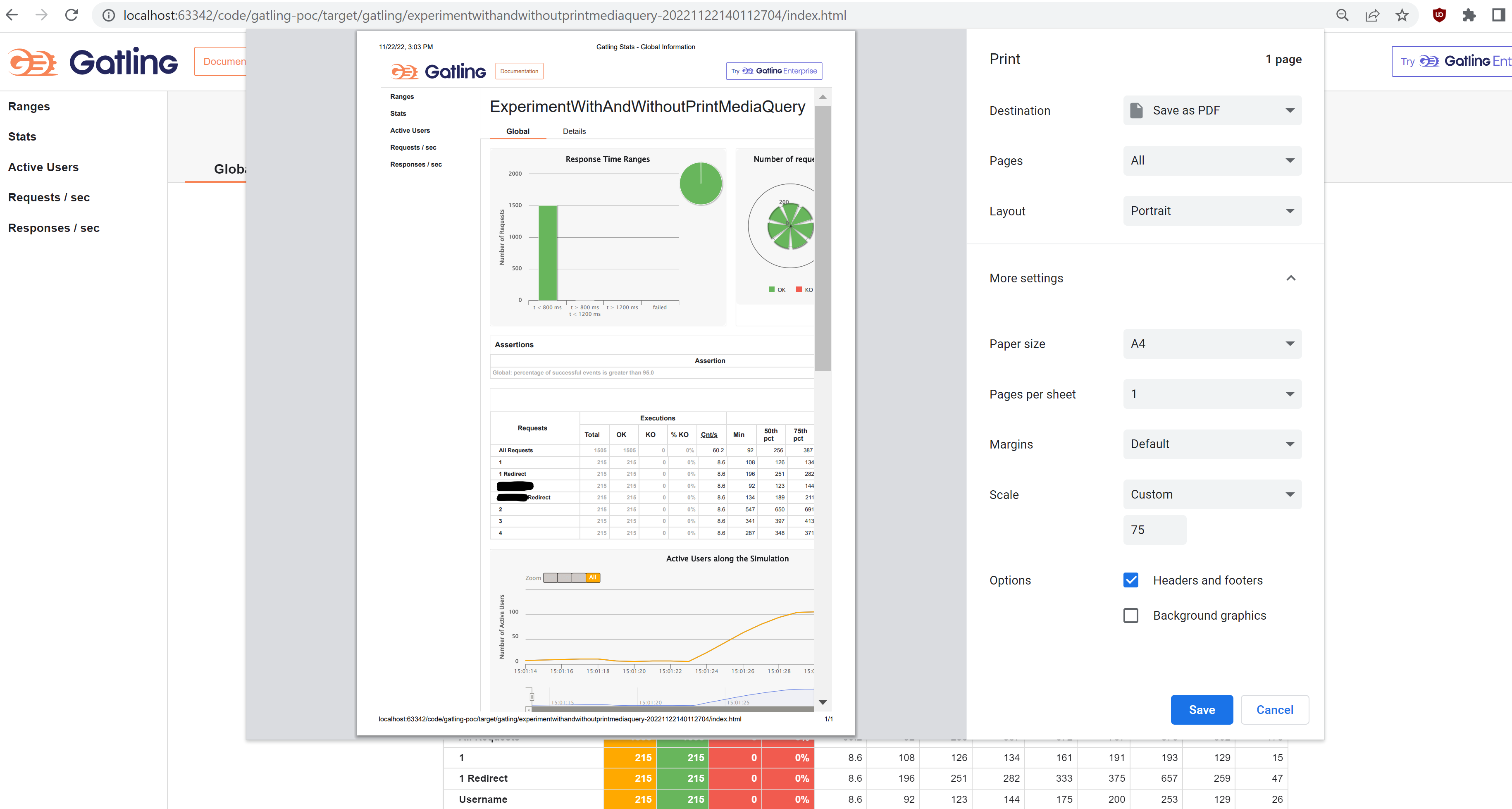Screen dimensions: 1512x809
Task: Collapse the More settings section
Action: coord(1290,278)
